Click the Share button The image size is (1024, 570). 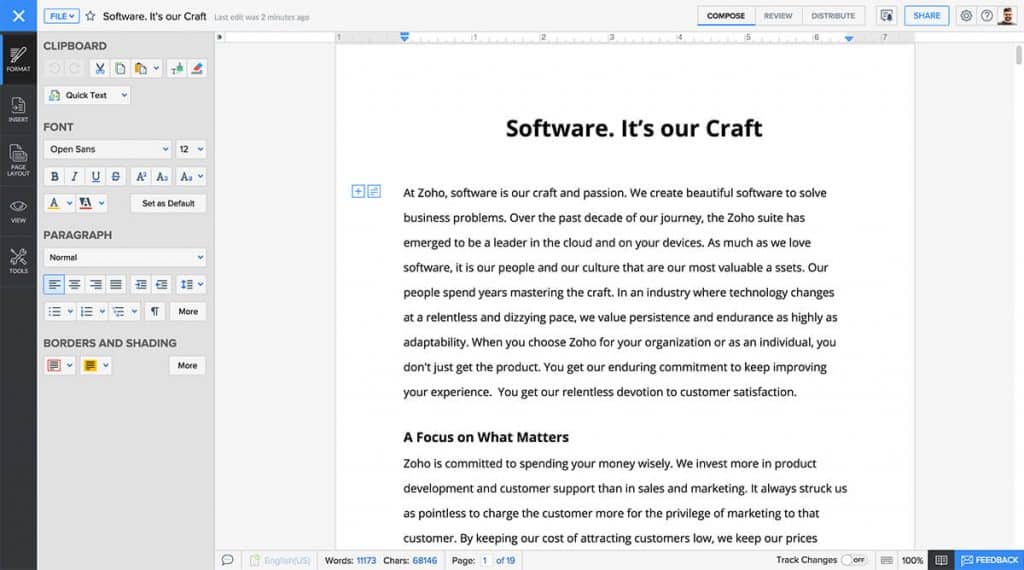(926, 16)
